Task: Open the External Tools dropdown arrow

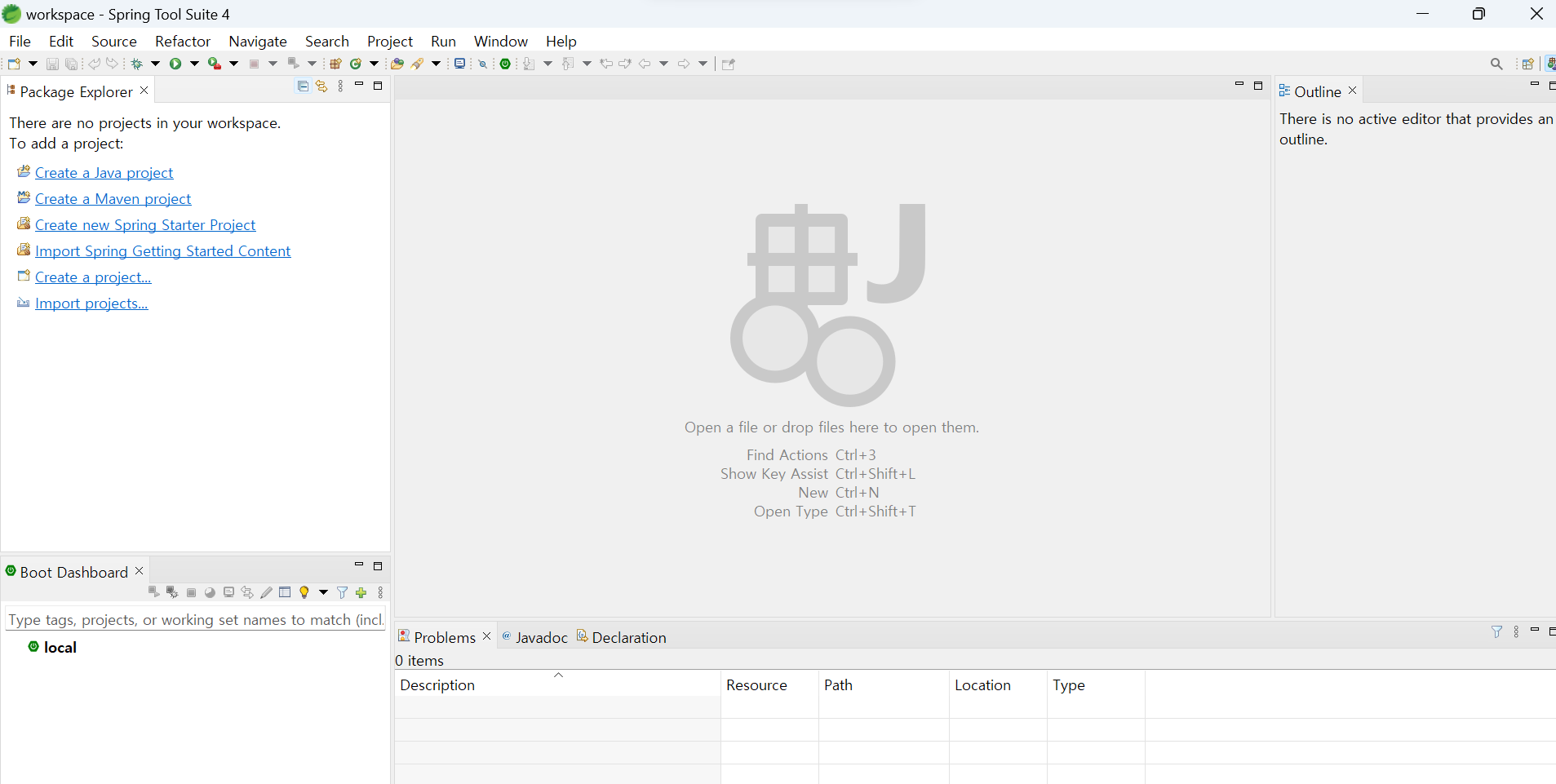Action: pos(233,64)
